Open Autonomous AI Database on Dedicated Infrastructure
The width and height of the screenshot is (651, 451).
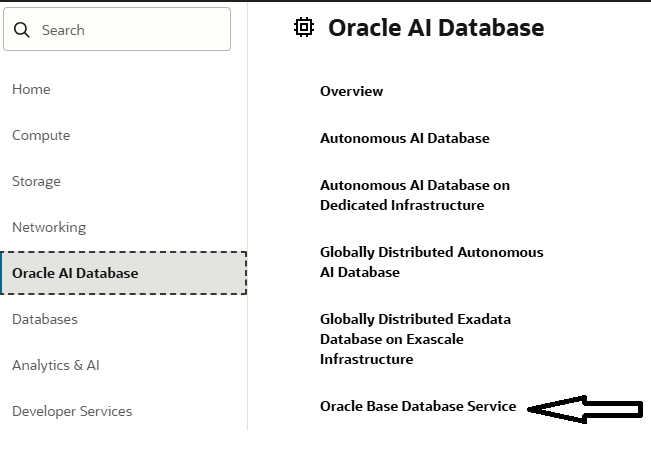[x=414, y=195]
